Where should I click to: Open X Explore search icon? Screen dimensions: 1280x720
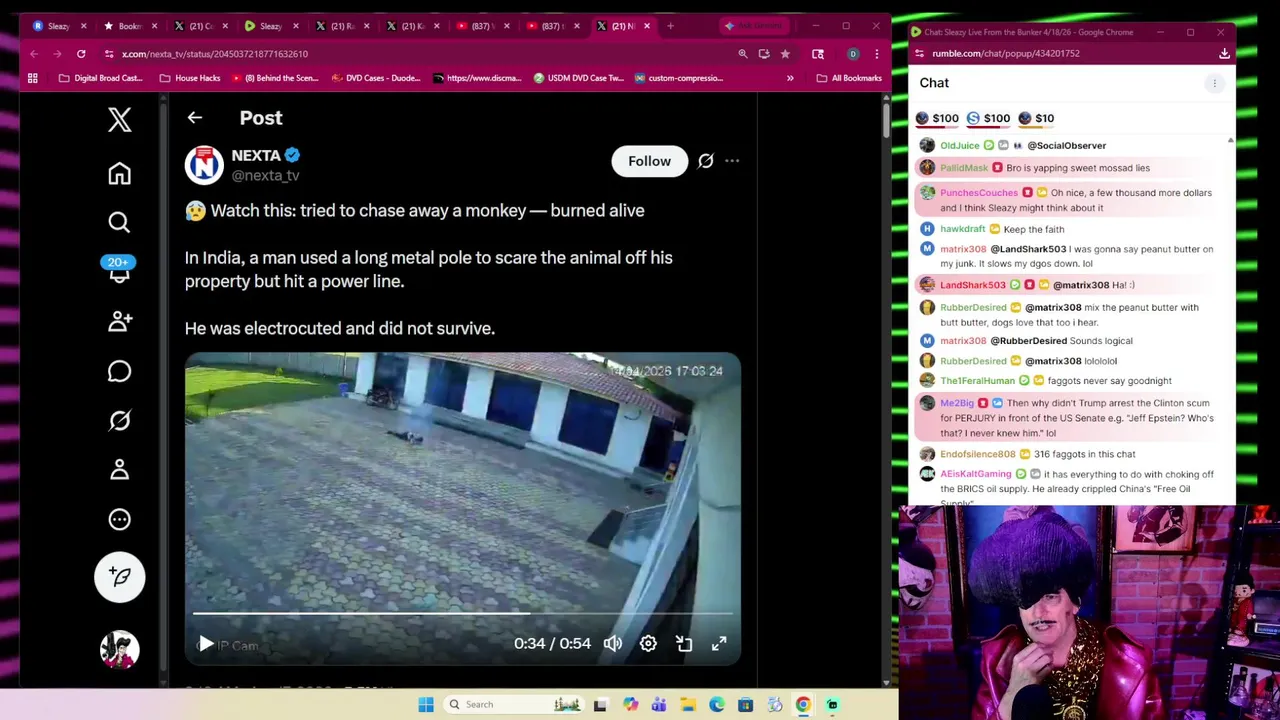pos(119,222)
